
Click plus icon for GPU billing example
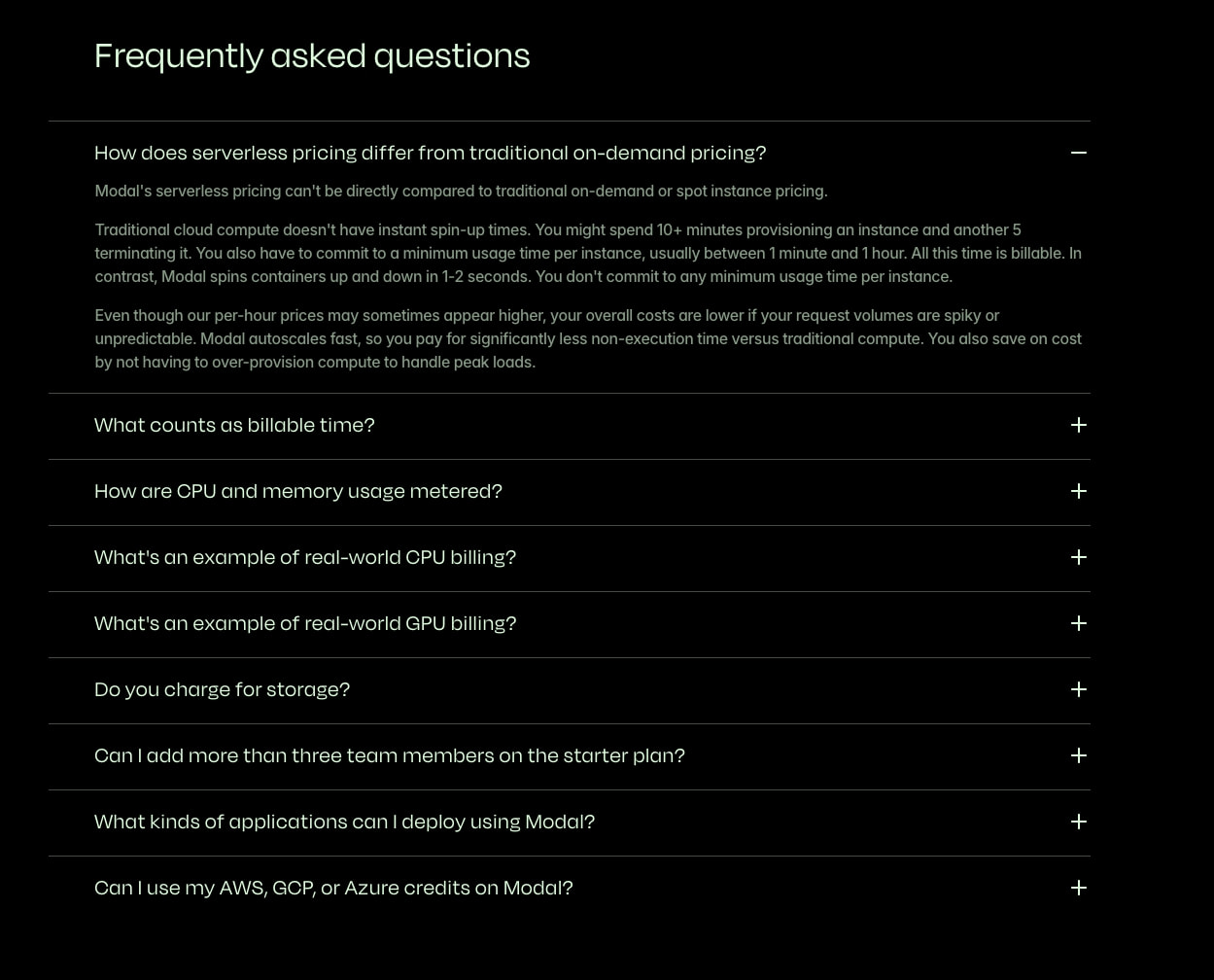point(1078,623)
